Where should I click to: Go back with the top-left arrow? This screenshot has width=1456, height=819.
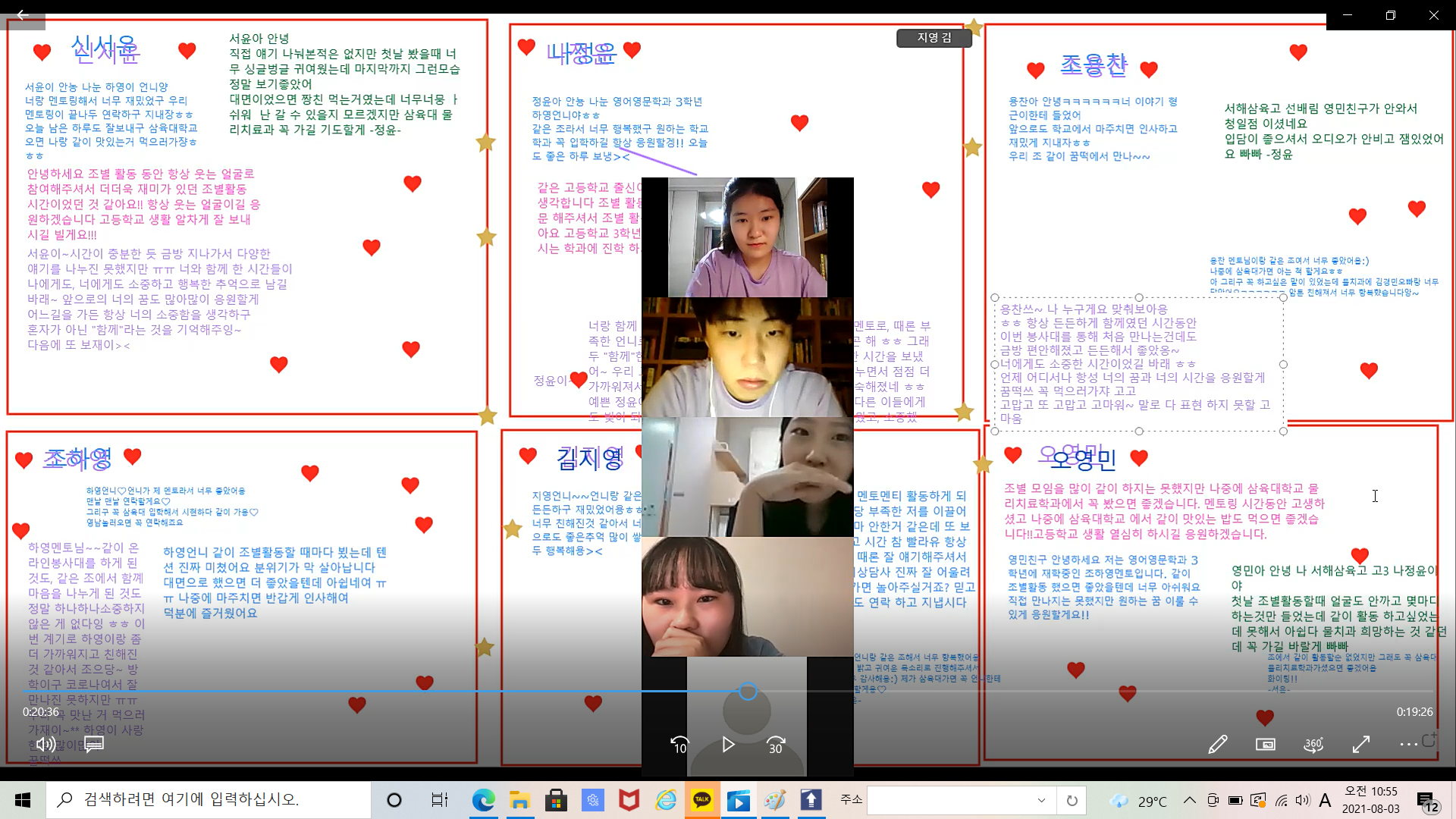click(23, 14)
